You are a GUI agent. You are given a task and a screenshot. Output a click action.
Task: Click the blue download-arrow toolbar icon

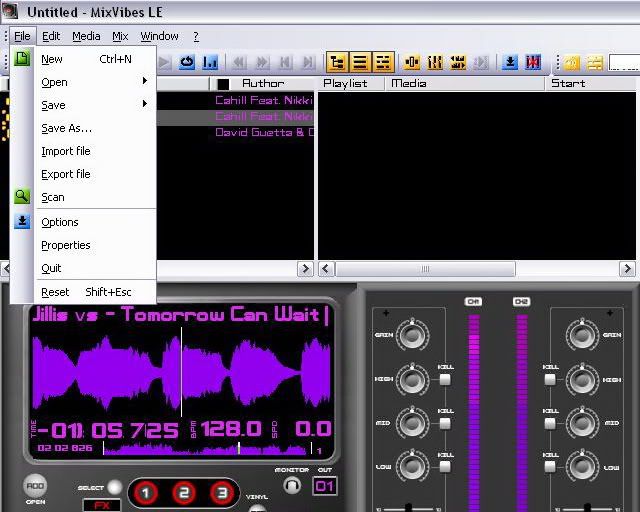coord(510,62)
